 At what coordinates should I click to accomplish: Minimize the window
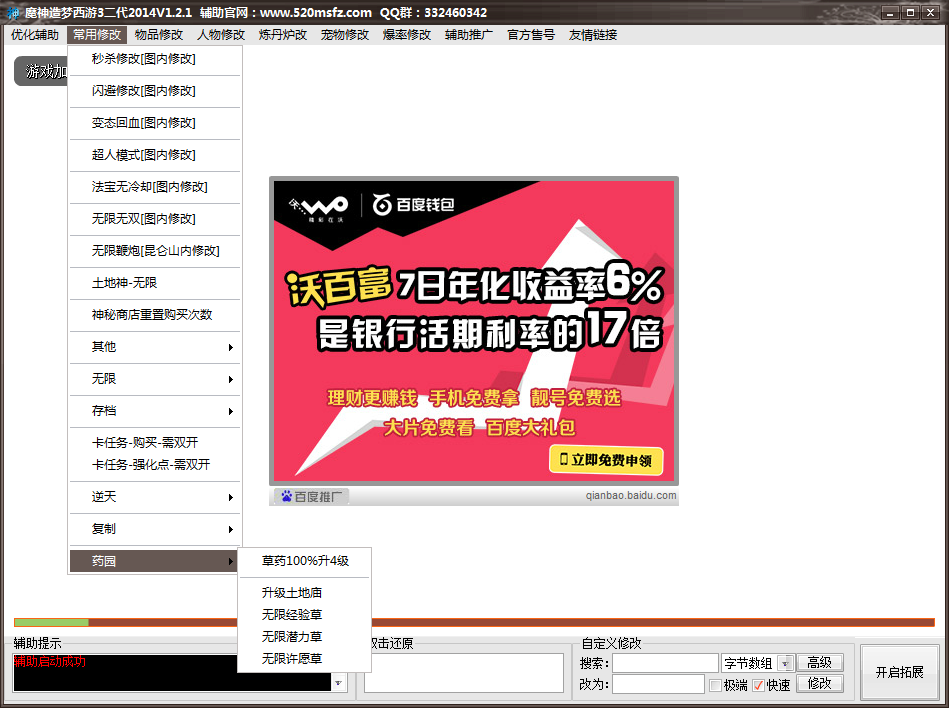click(890, 13)
